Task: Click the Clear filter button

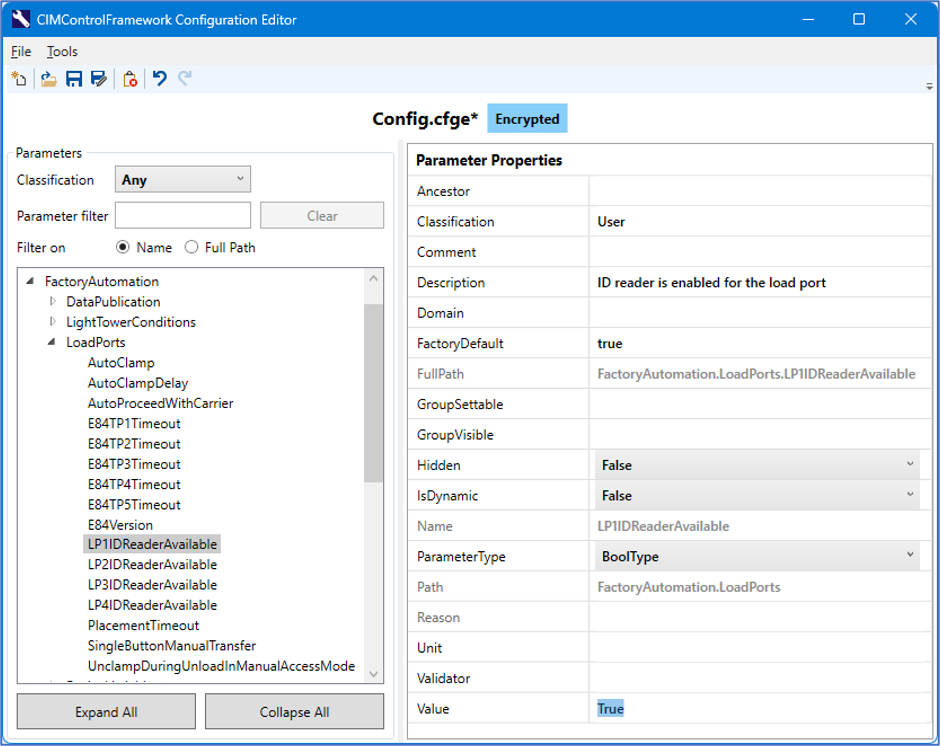Action: (322, 215)
